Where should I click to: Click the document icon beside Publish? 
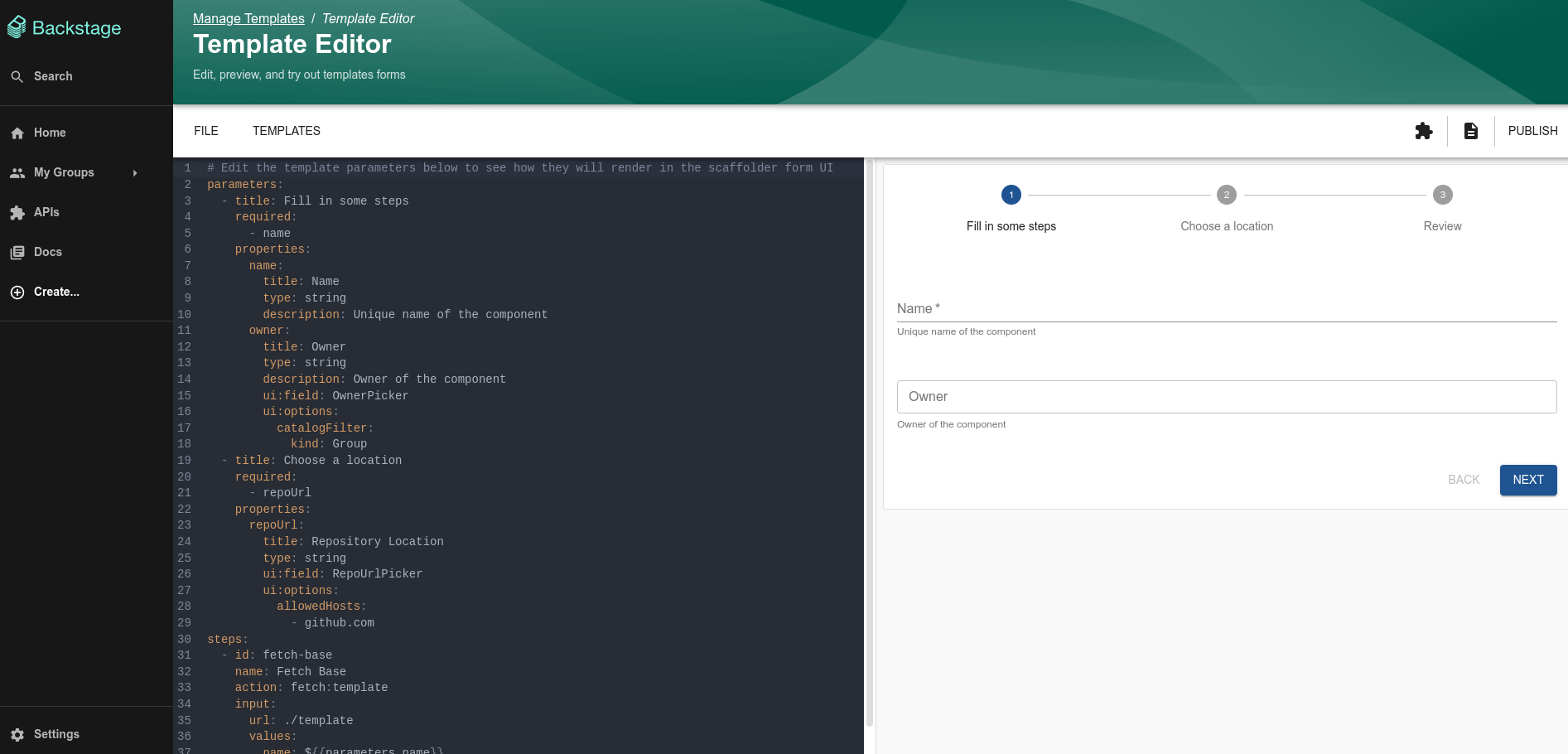point(1470,131)
